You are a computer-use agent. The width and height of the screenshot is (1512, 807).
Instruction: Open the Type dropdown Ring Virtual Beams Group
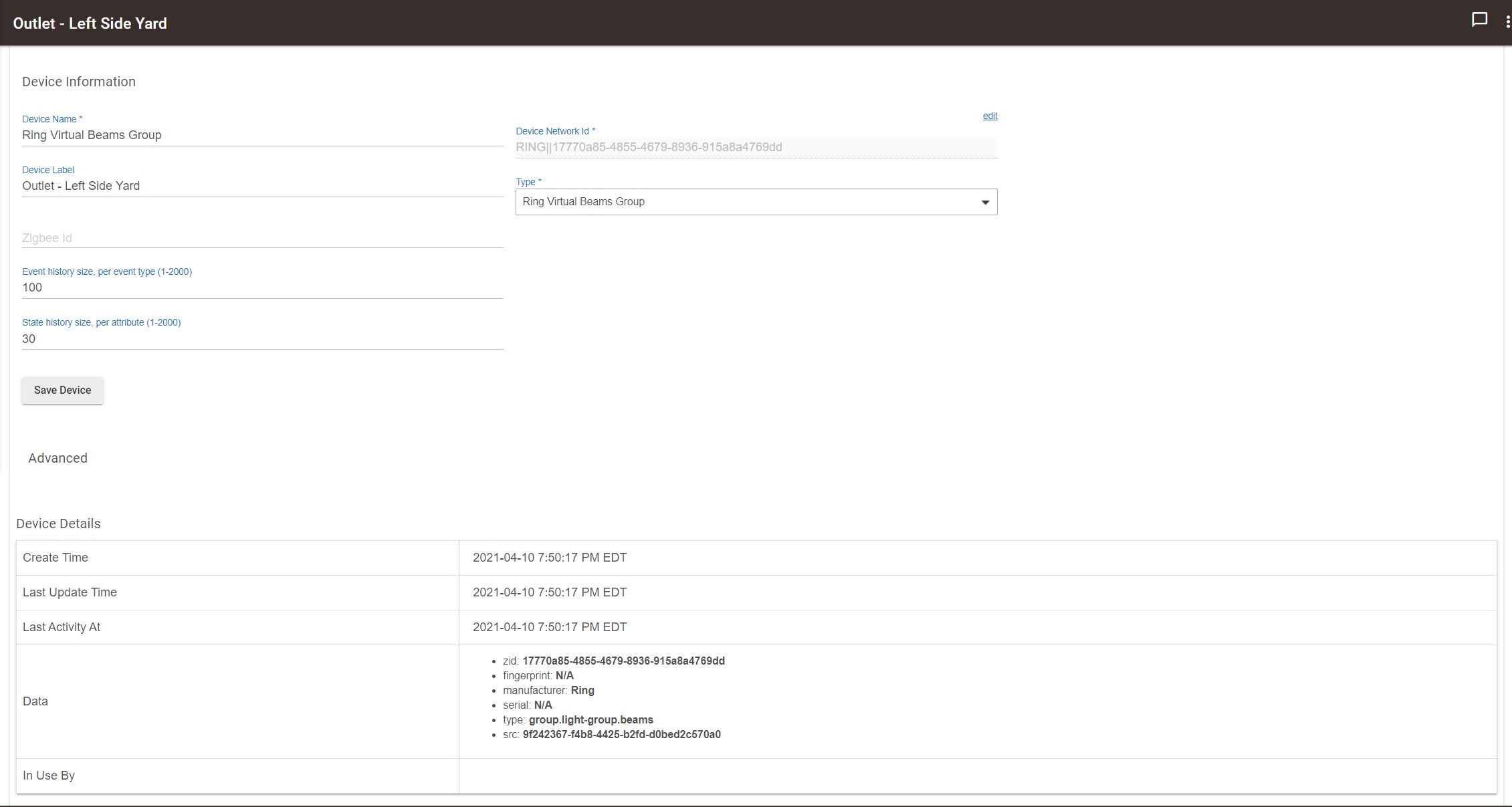pos(756,202)
